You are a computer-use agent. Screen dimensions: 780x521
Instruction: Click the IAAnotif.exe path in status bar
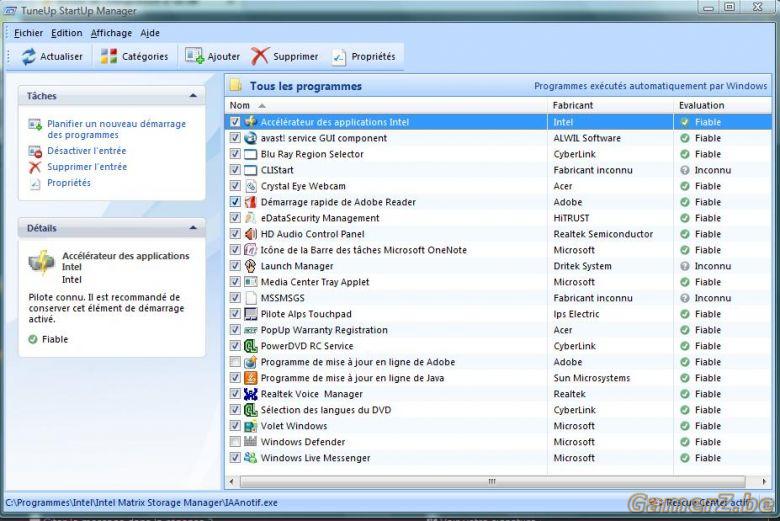[141, 503]
